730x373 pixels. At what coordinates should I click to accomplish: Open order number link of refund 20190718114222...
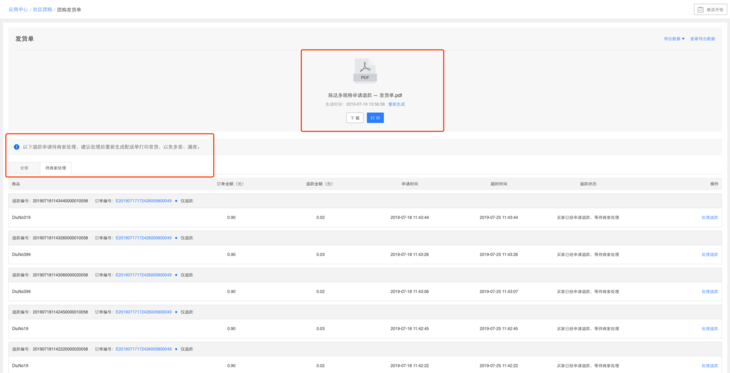click(143, 349)
